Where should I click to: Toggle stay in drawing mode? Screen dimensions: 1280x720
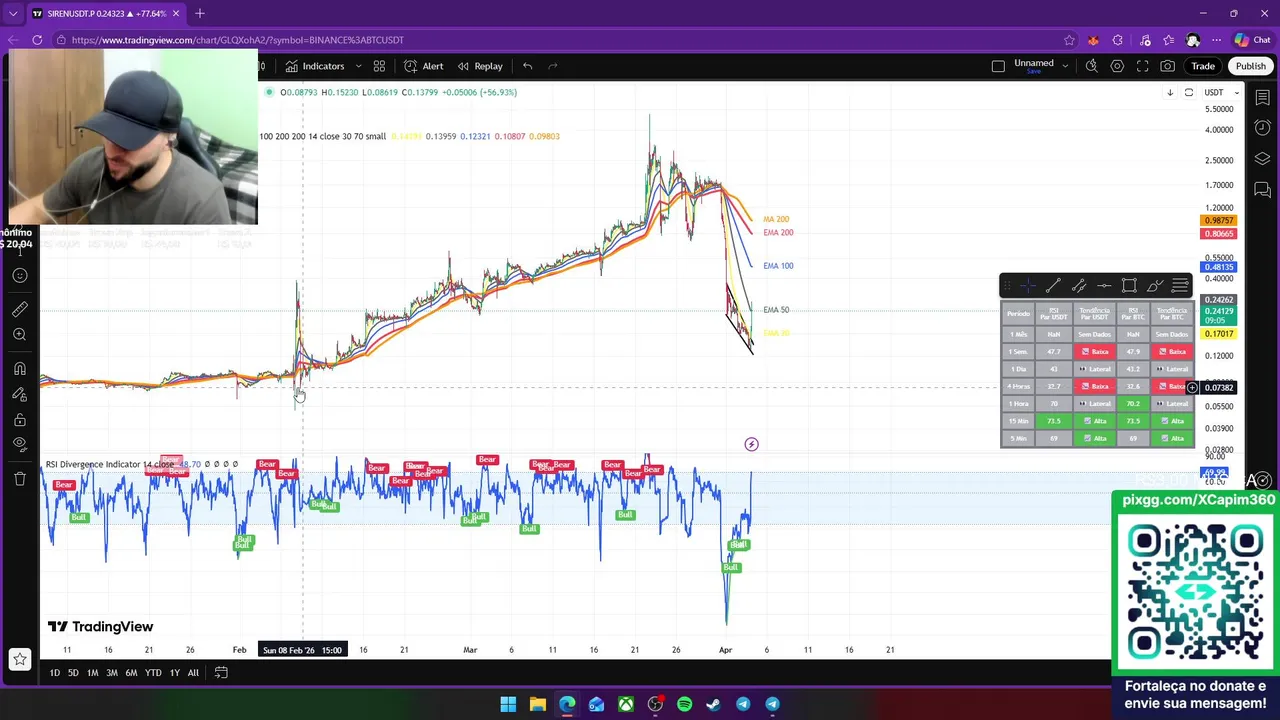coord(19,394)
